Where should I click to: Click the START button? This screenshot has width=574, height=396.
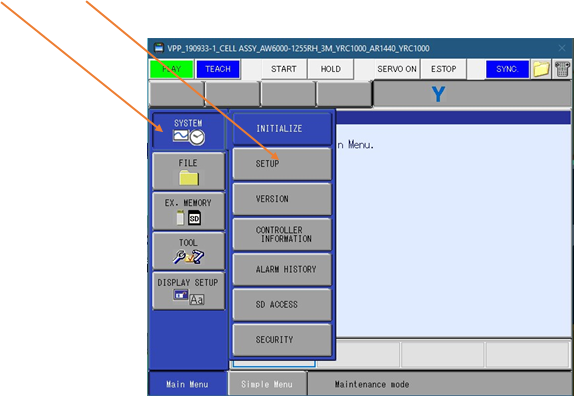284,69
